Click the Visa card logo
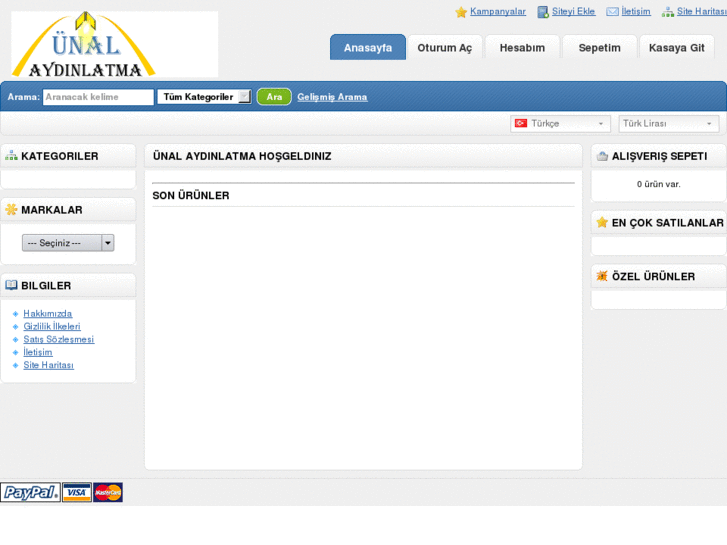Image resolution: width=727 pixels, height=545 pixels. point(77,492)
